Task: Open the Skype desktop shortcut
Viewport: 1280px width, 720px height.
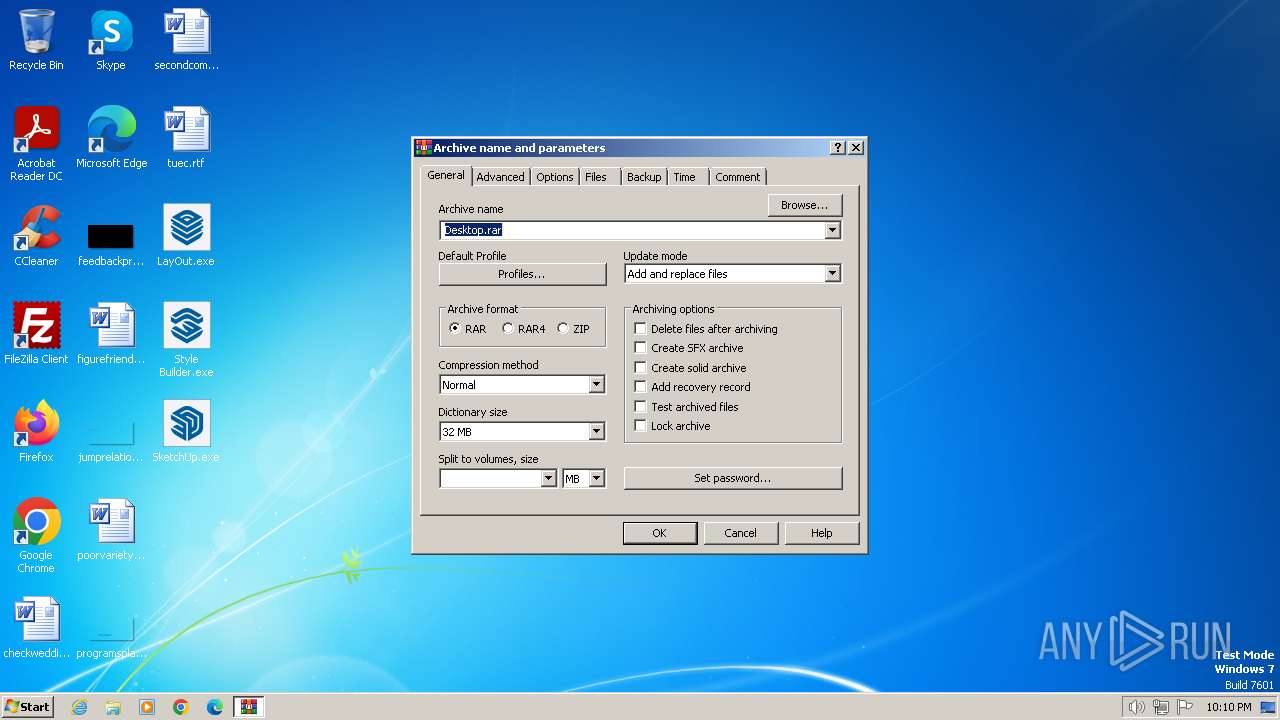Action: 111,40
